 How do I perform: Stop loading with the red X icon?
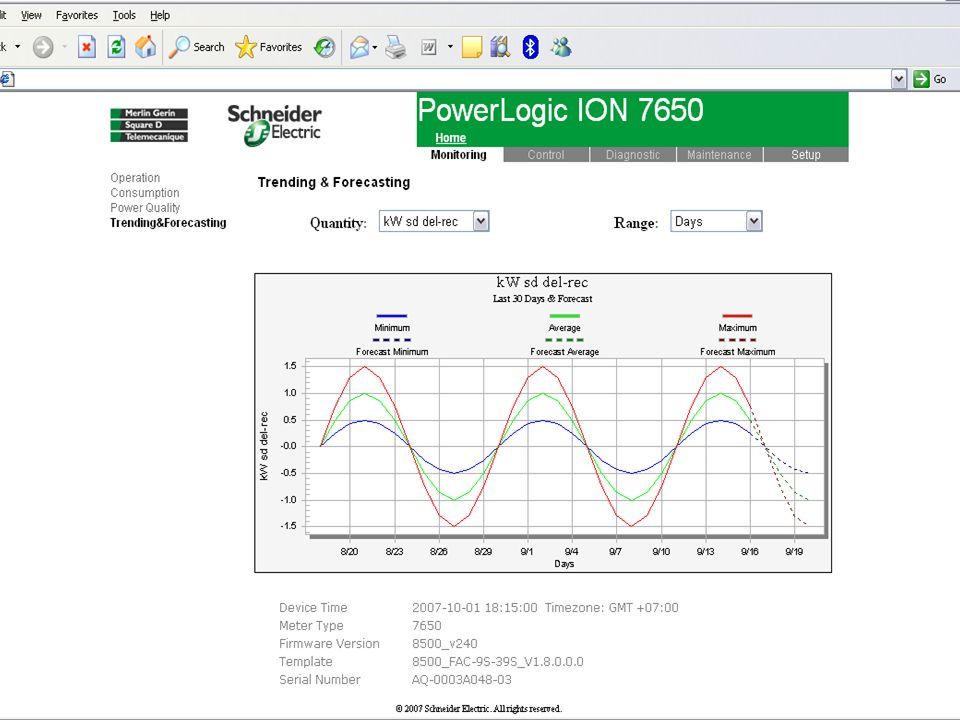tap(87, 47)
